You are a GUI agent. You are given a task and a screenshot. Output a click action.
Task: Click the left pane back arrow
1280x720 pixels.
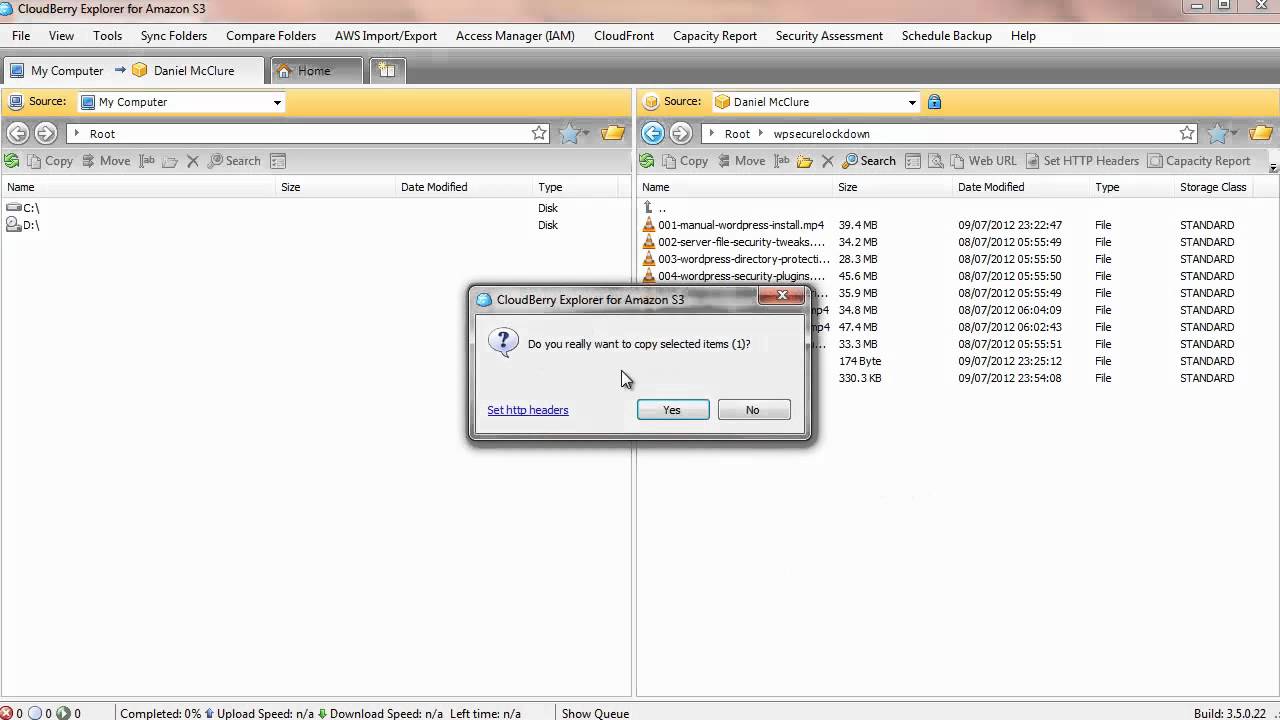point(17,133)
